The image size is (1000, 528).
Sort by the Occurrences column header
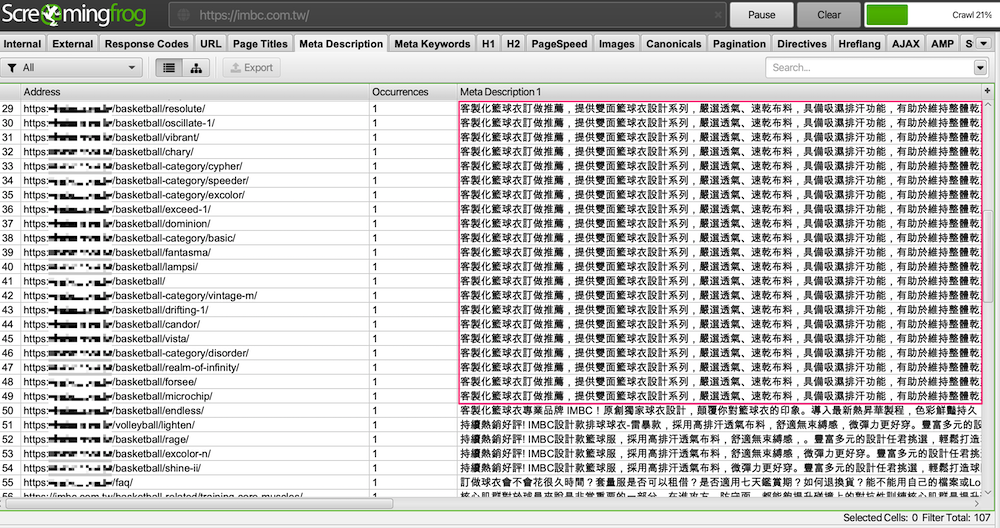pos(400,91)
